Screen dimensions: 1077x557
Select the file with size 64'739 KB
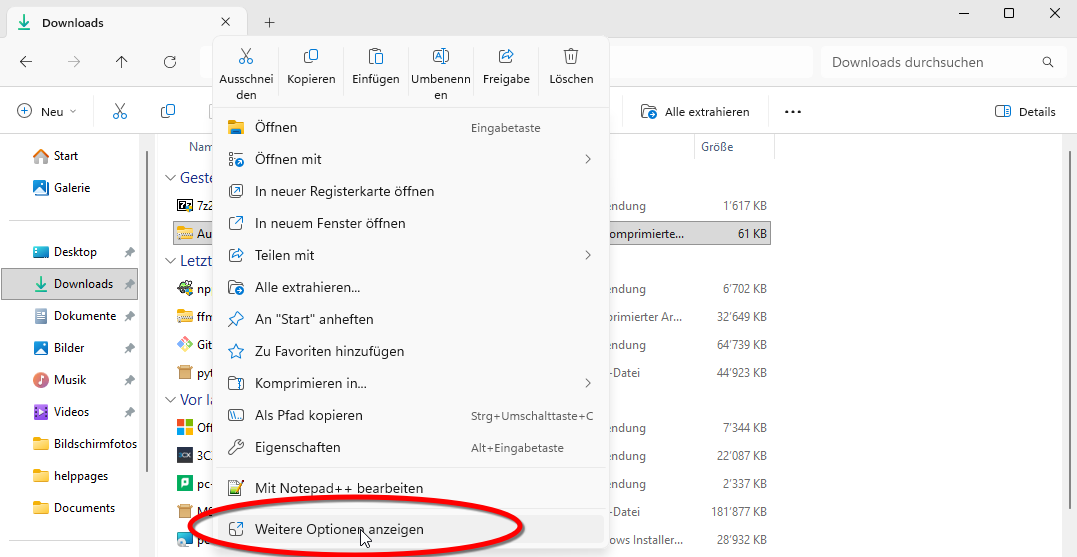[x=471, y=345]
